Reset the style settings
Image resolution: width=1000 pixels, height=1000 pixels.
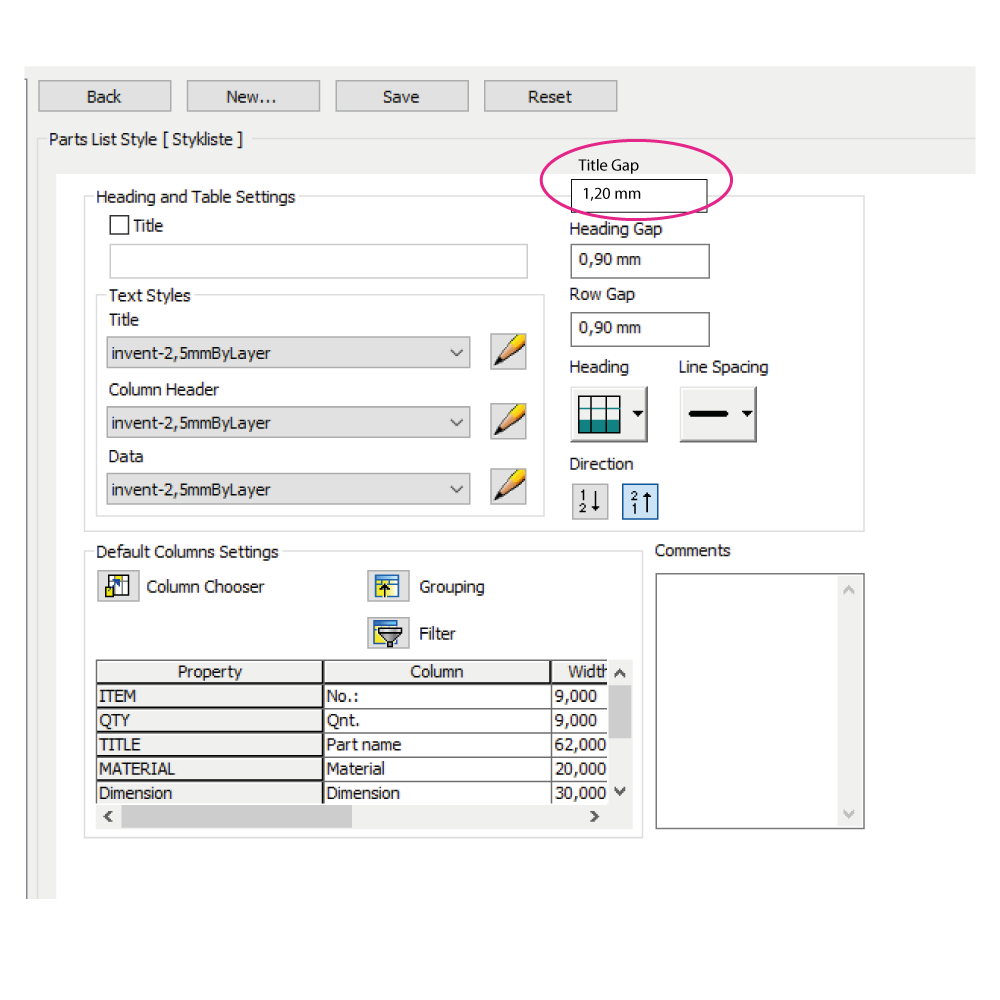[550, 96]
